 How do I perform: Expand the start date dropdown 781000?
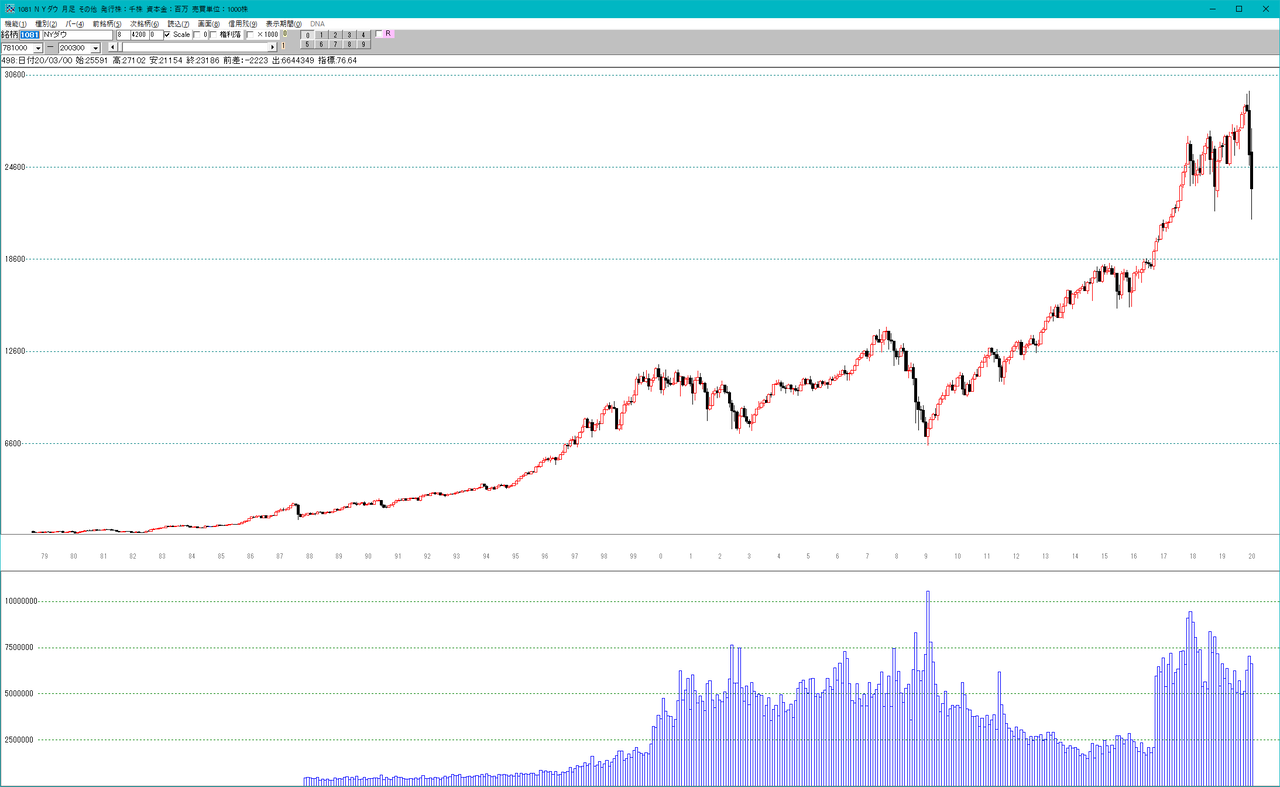[x=38, y=47]
